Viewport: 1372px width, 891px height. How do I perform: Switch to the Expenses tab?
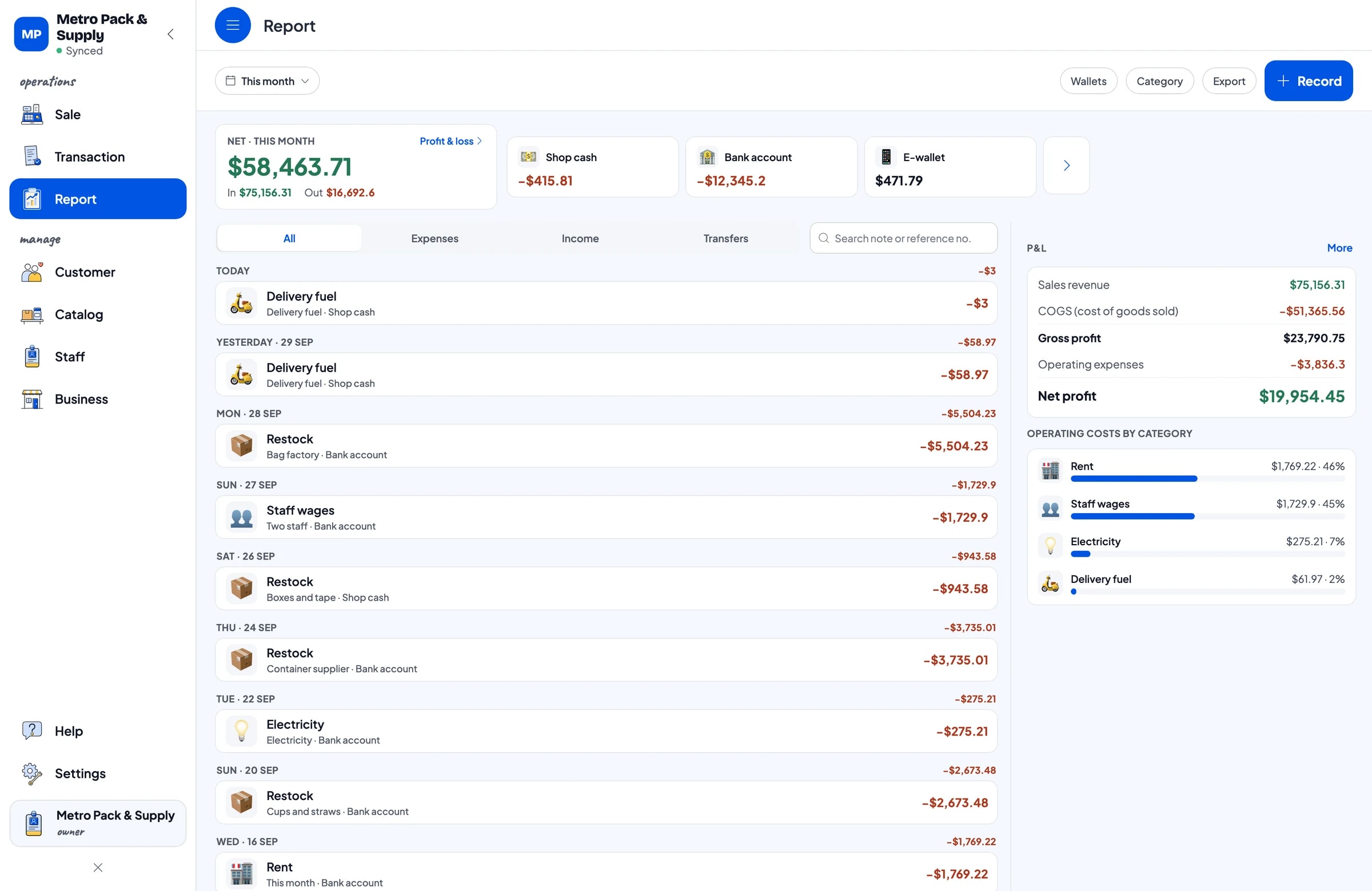(x=434, y=238)
